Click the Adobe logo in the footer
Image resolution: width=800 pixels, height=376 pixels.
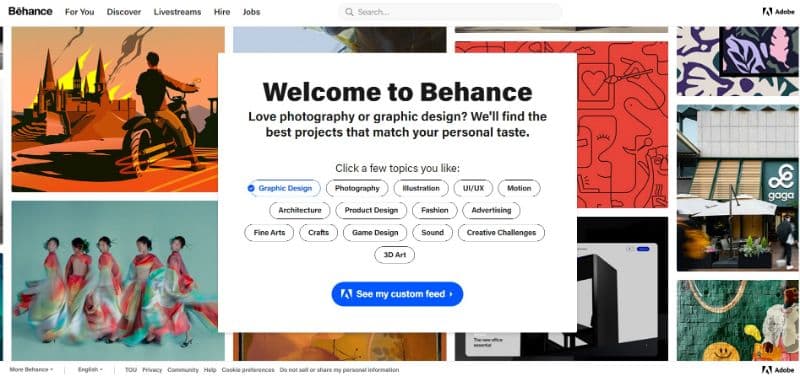pos(779,369)
